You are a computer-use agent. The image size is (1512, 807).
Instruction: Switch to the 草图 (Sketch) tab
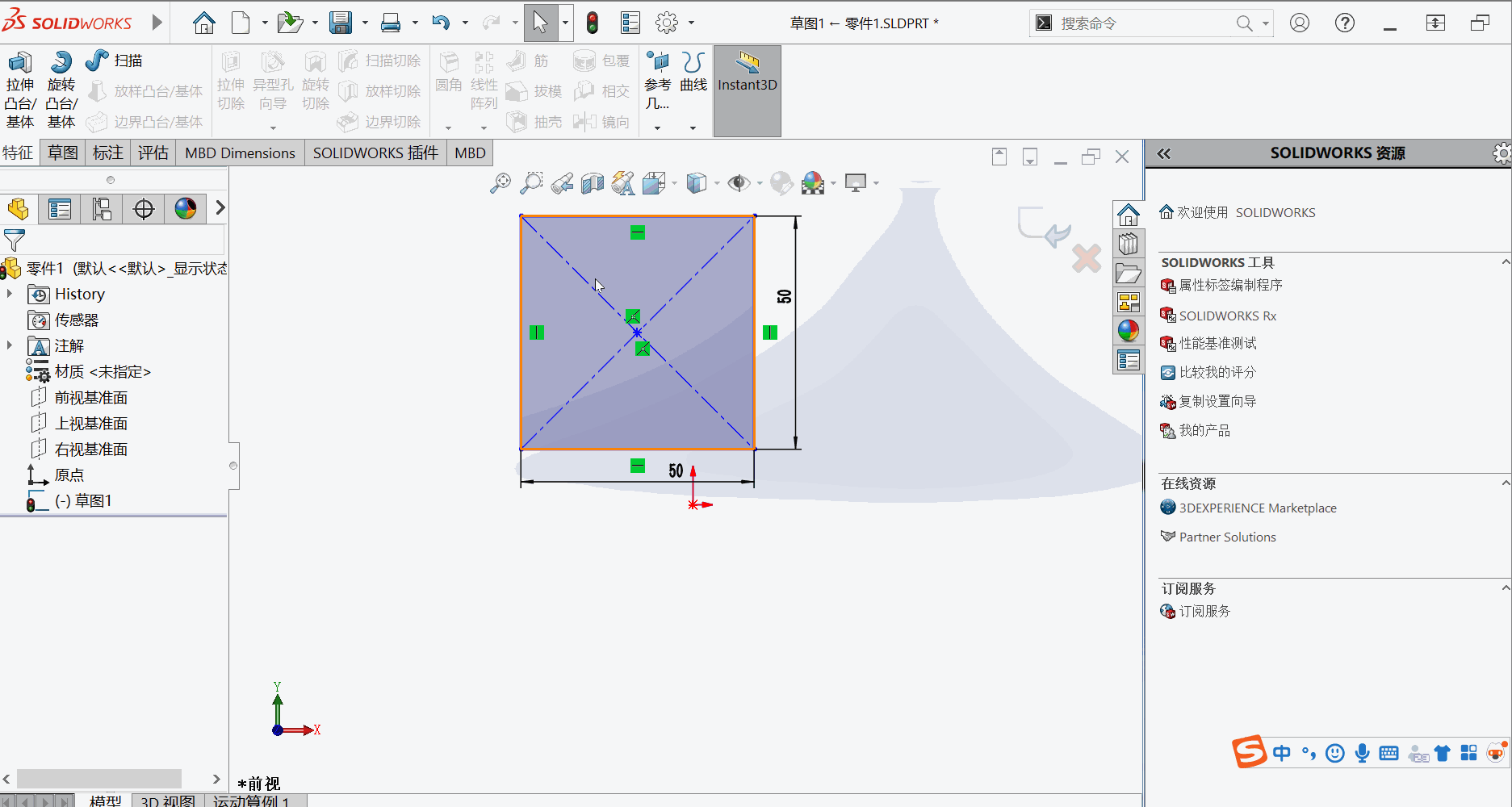click(63, 153)
